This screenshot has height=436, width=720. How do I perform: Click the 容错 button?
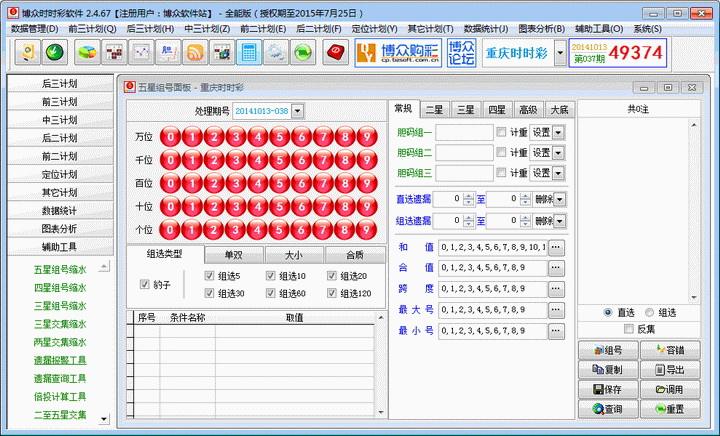click(x=670, y=350)
